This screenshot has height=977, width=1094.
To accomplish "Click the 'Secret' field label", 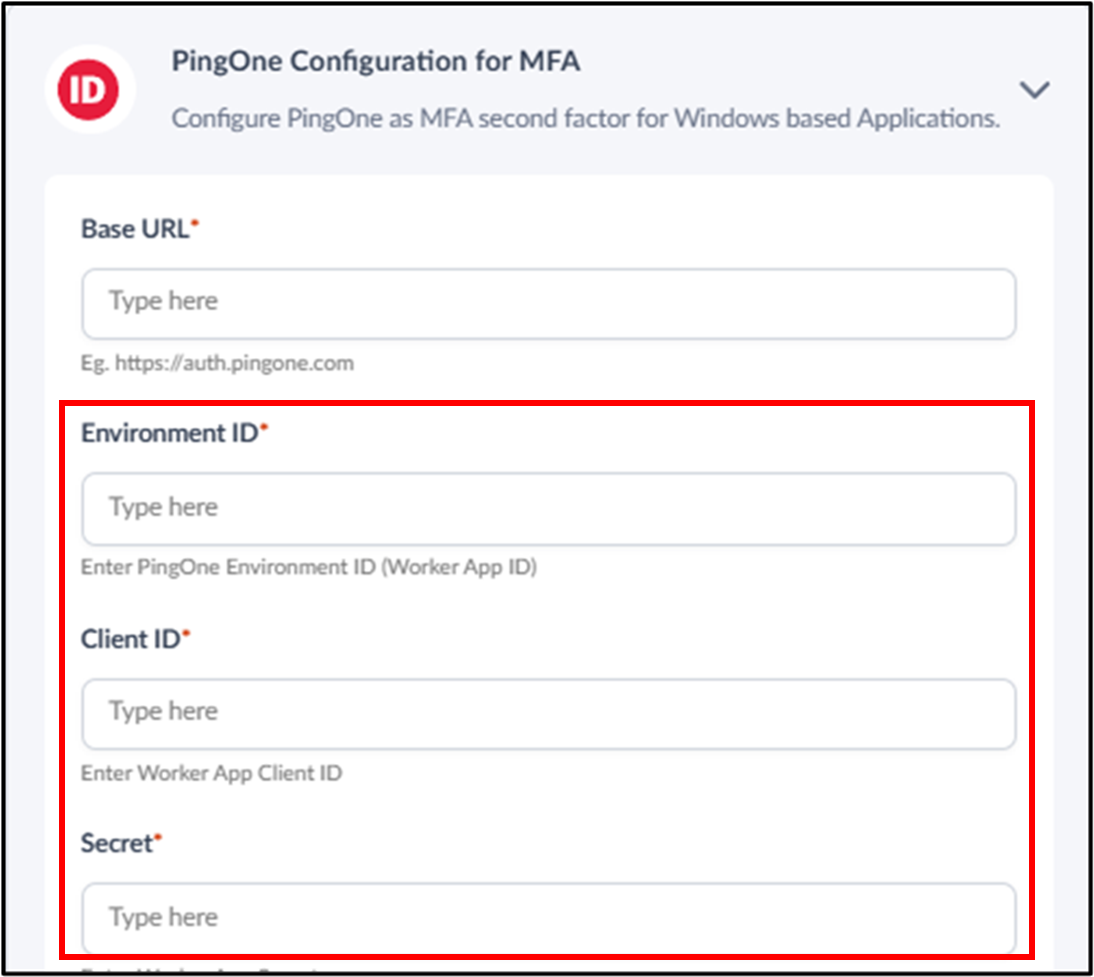I will click(x=117, y=843).
